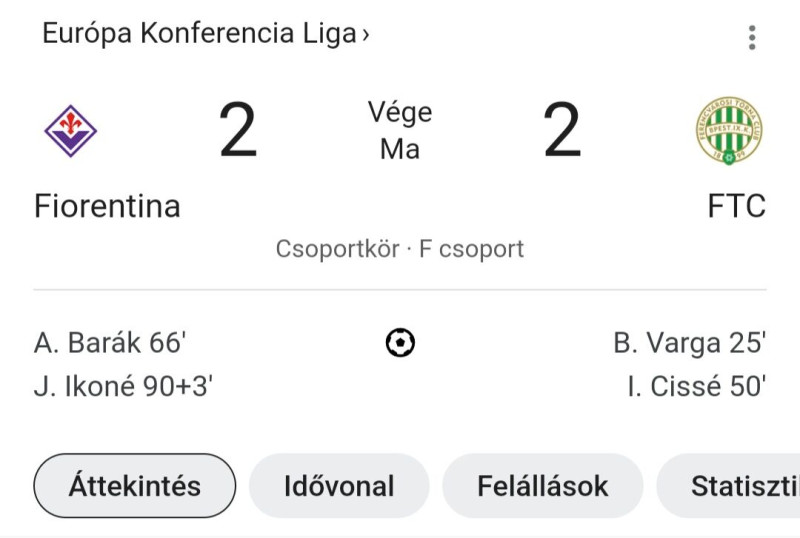Click FTC's score of 2
Image resolution: width=800 pixels, height=538 pixels.
click(x=562, y=130)
